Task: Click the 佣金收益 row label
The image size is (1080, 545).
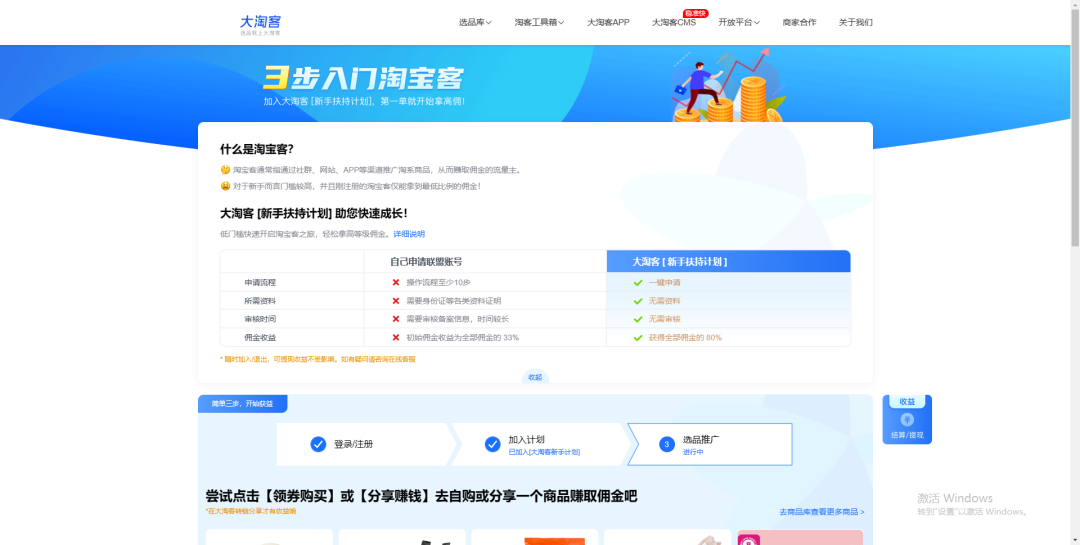Action: (260, 338)
